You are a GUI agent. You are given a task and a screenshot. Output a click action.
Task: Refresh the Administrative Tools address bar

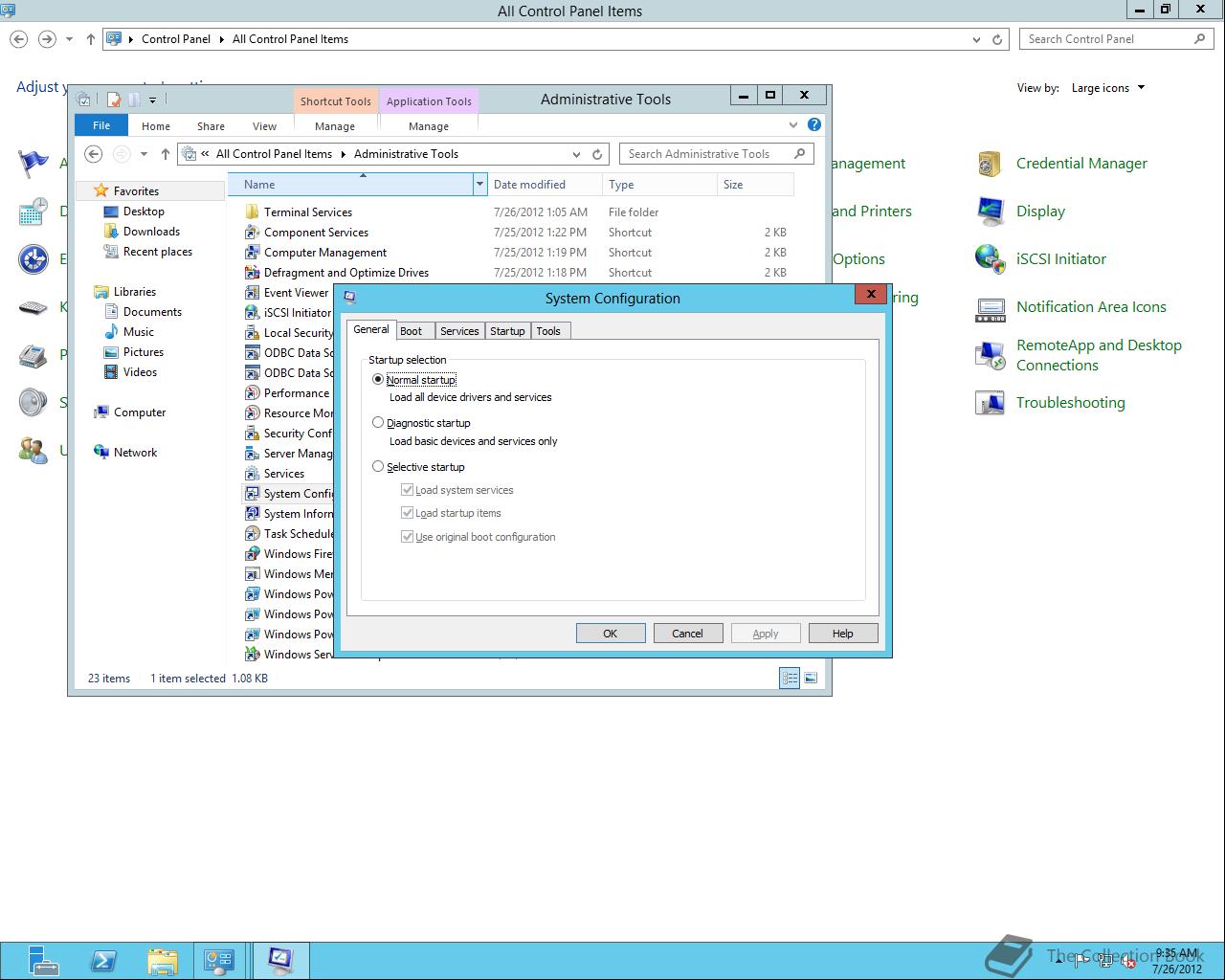[x=597, y=154]
